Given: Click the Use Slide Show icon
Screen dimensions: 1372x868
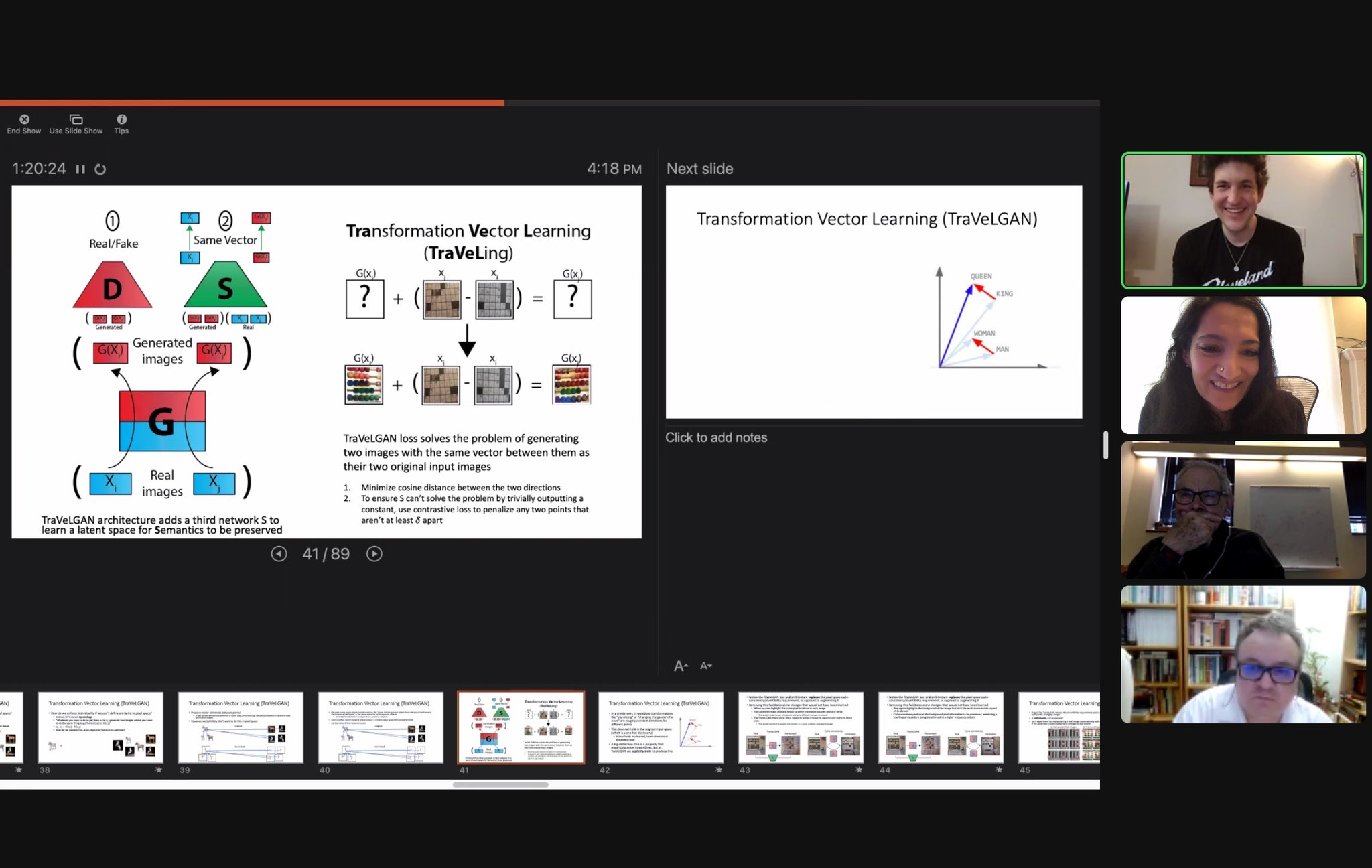Looking at the screenshot, I should pos(76,119).
